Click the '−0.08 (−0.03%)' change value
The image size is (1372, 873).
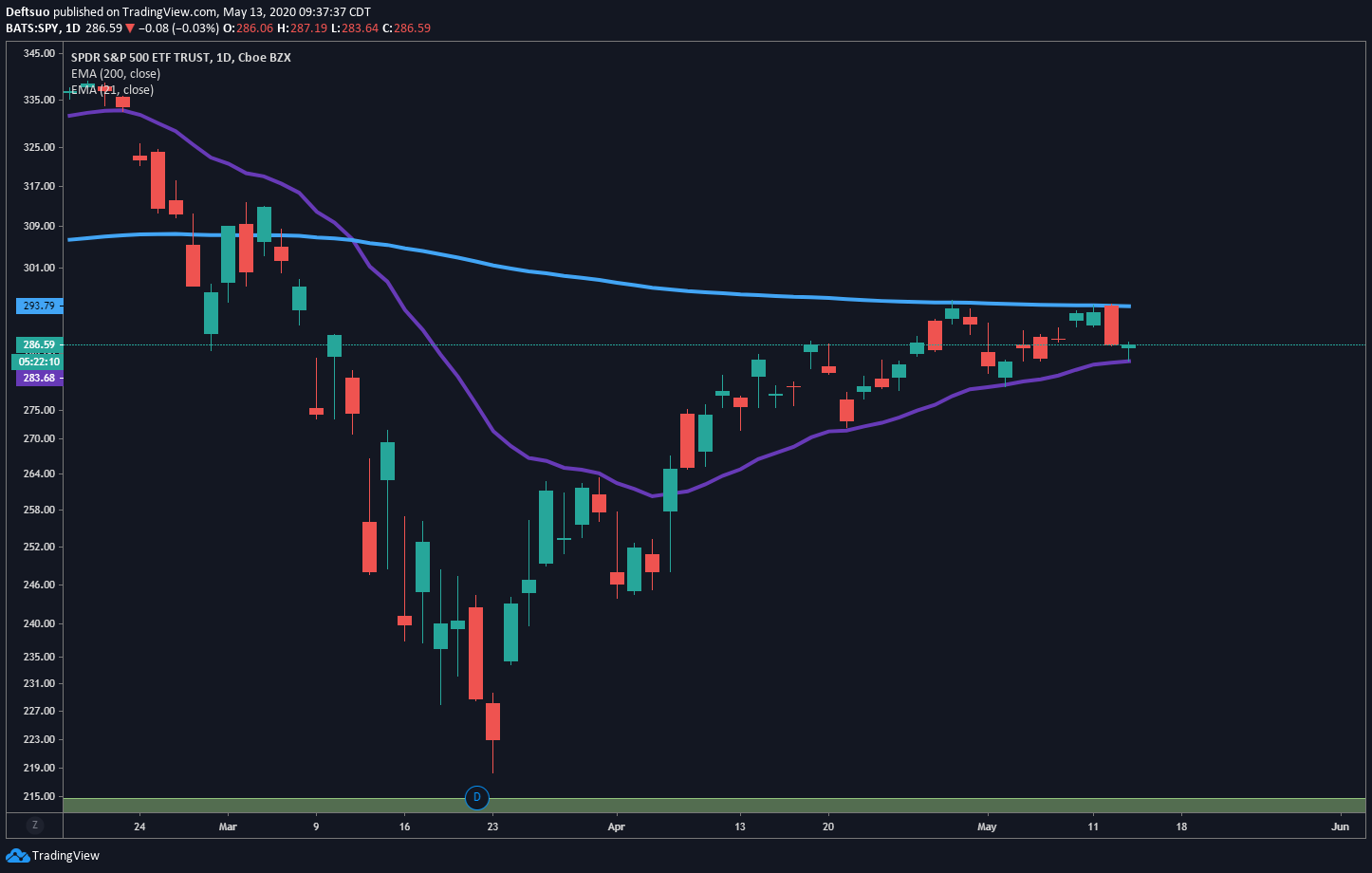click(179, 28)
